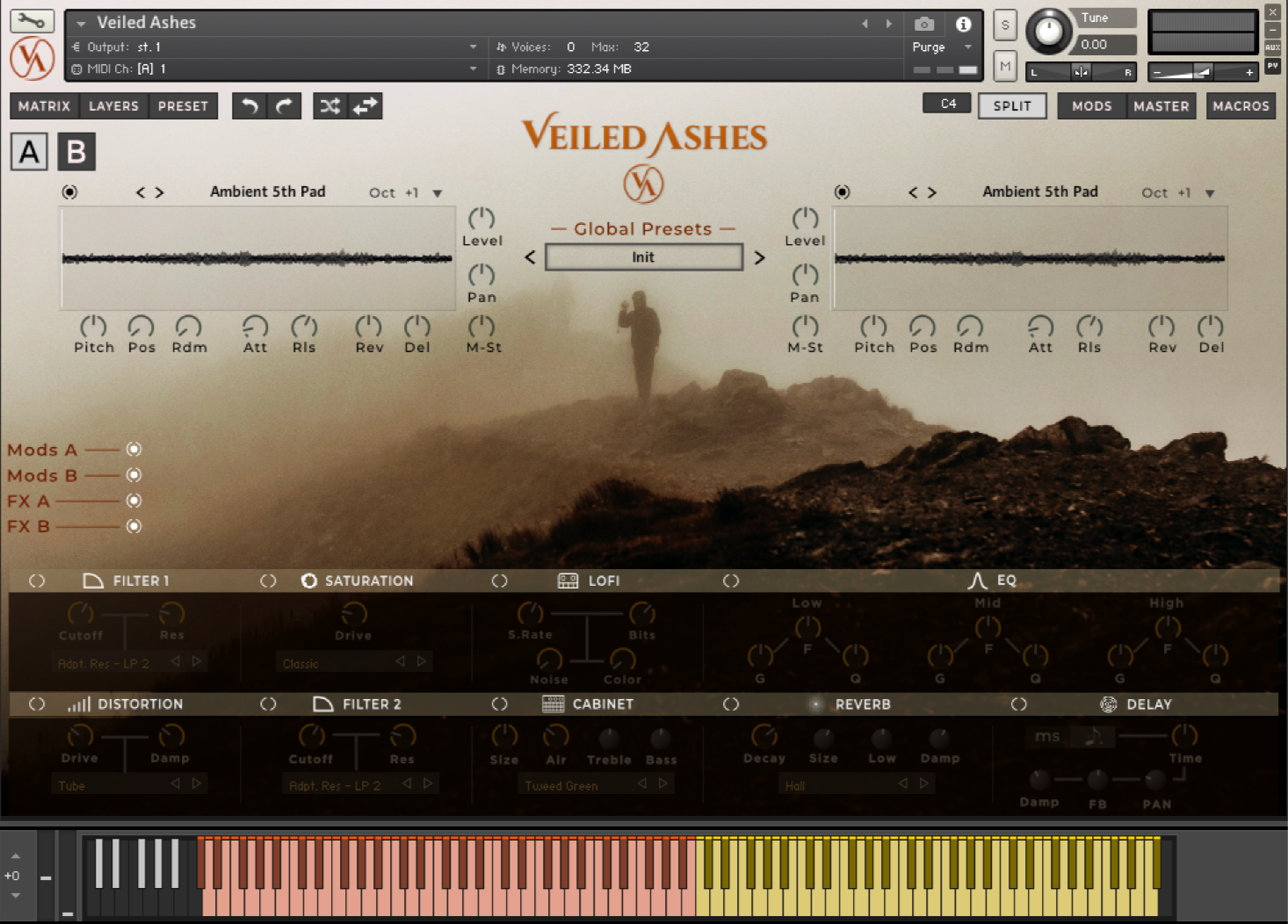This screenshot has width=1288, height=924.
Task: Go to previous global preset arrow
Action: [530, 257]
